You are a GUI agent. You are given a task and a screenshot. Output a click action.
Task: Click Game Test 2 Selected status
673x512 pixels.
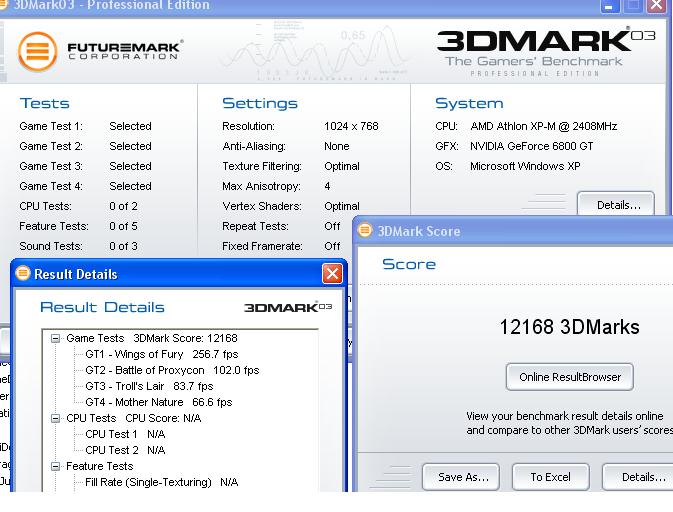pyautogui.click(x=130, y=146)
